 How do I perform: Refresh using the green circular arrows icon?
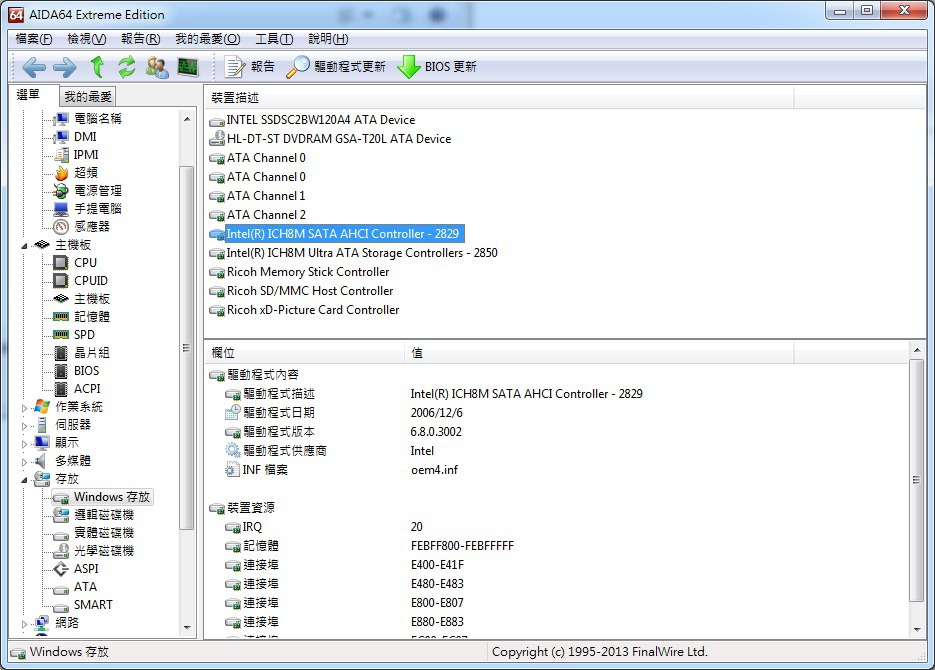pyautogui.click(x=126, y=67)
